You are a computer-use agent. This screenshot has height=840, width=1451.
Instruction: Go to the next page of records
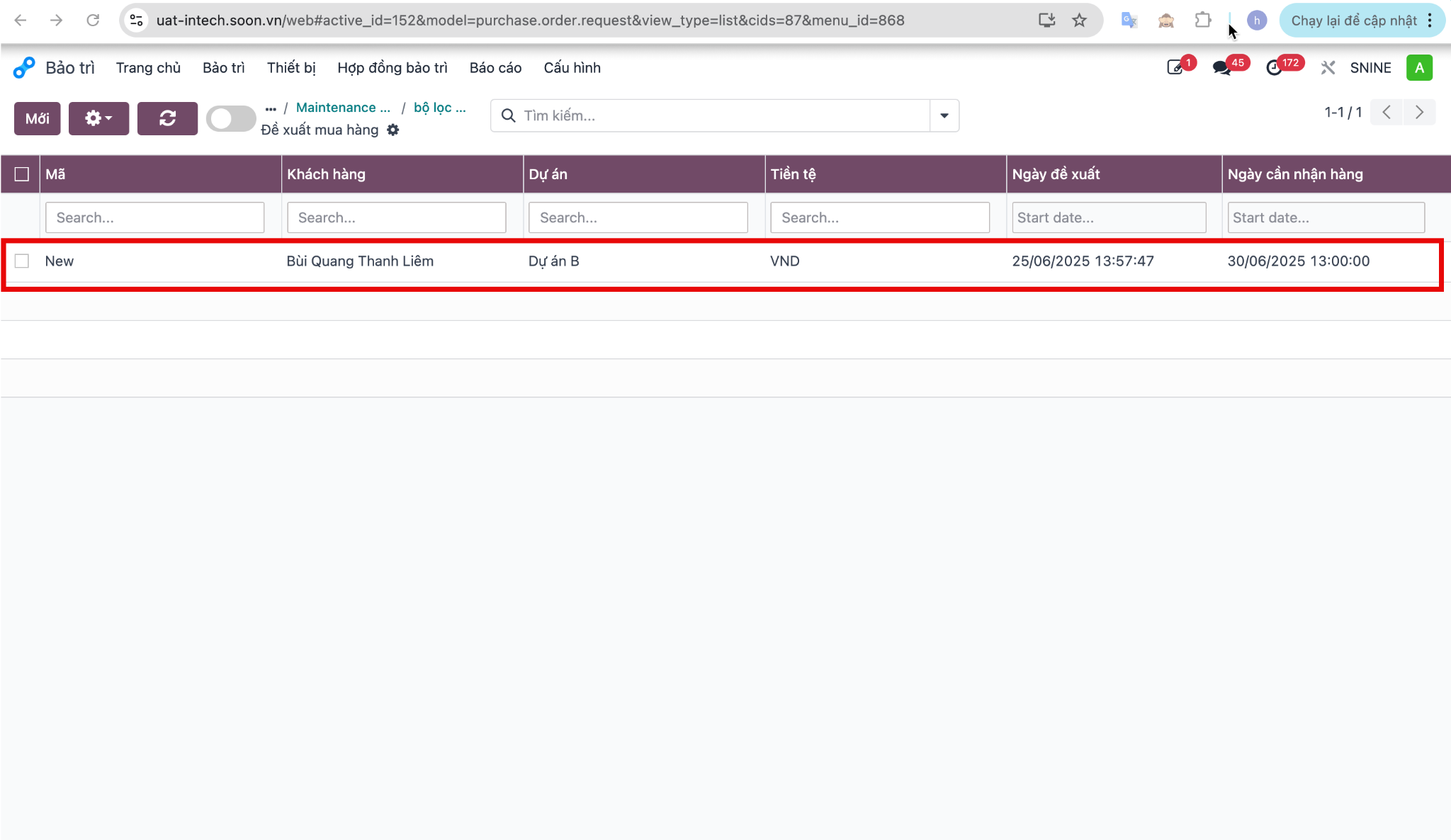[x=1419, y=112]
